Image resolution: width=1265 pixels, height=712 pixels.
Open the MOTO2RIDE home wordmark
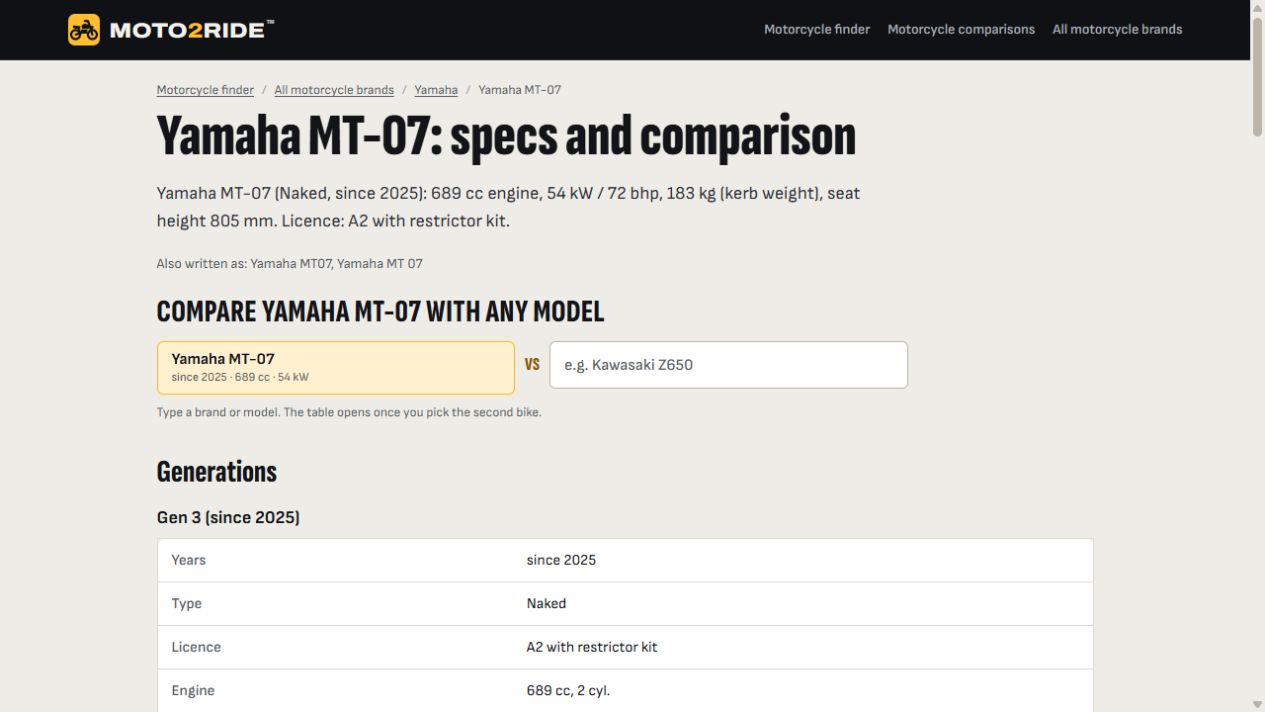tap(192, 30)
